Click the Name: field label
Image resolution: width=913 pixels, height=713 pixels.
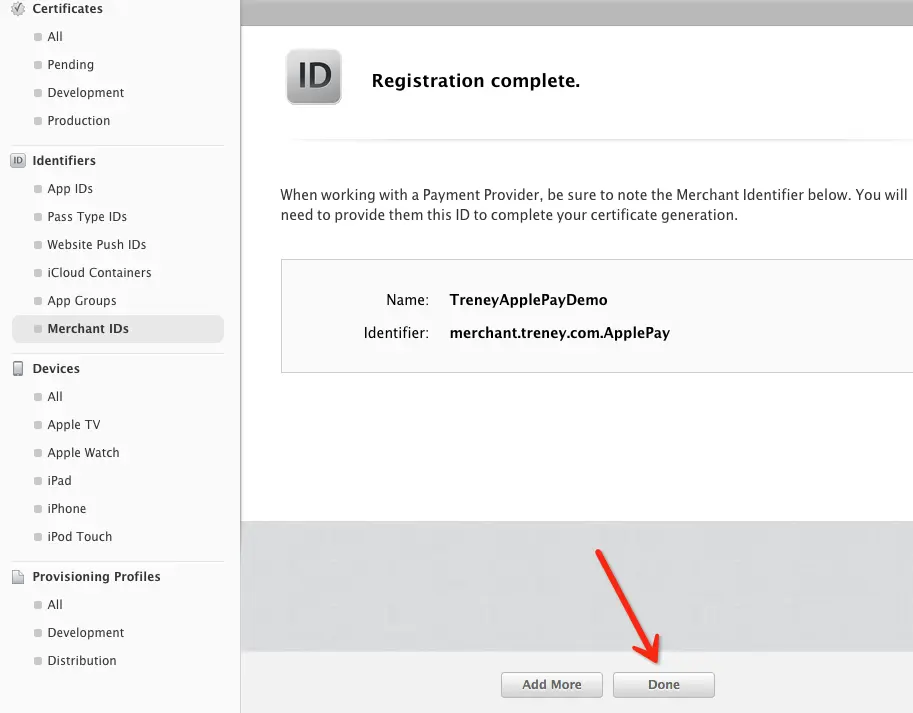407,300
